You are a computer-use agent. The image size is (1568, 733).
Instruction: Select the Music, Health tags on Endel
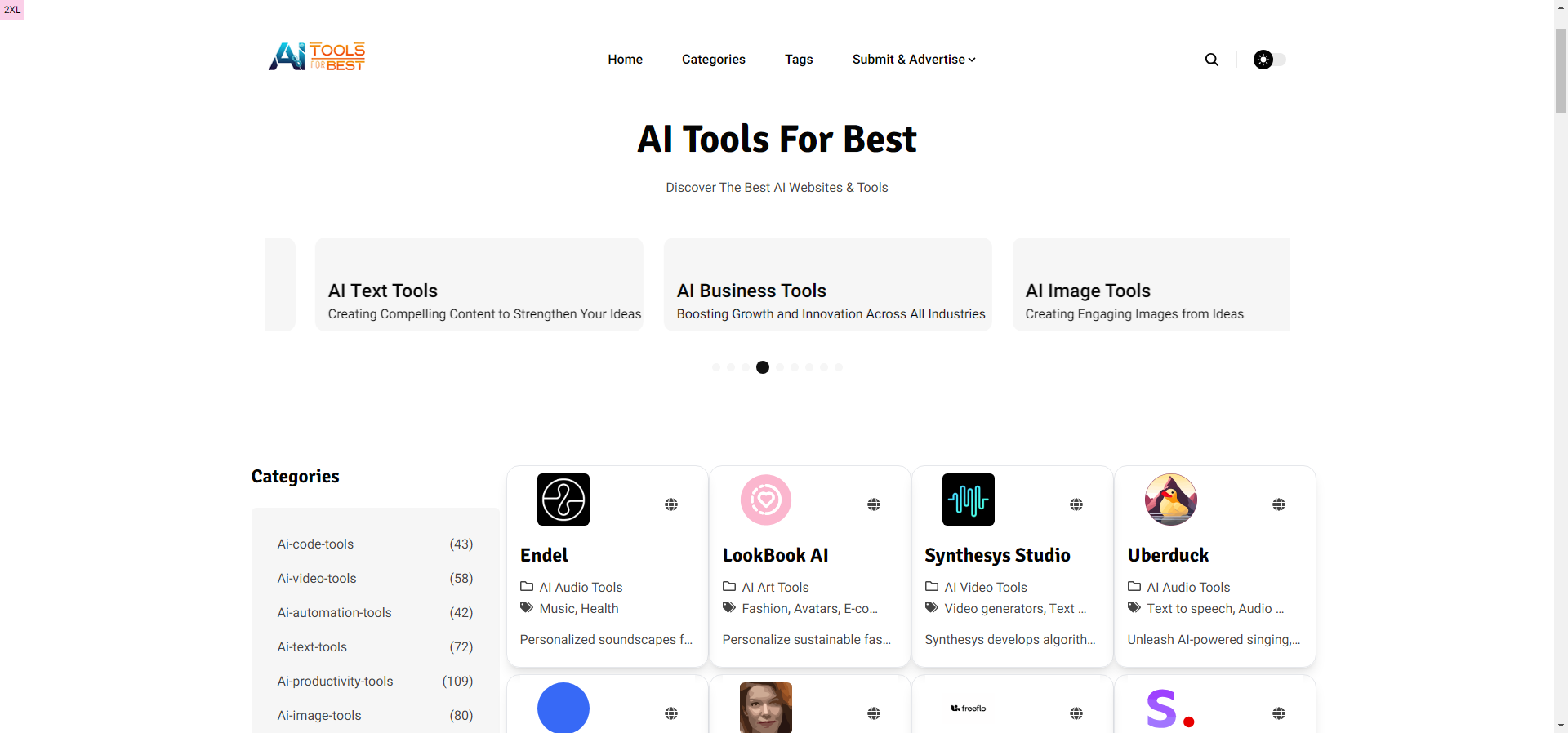pos(579,609)
